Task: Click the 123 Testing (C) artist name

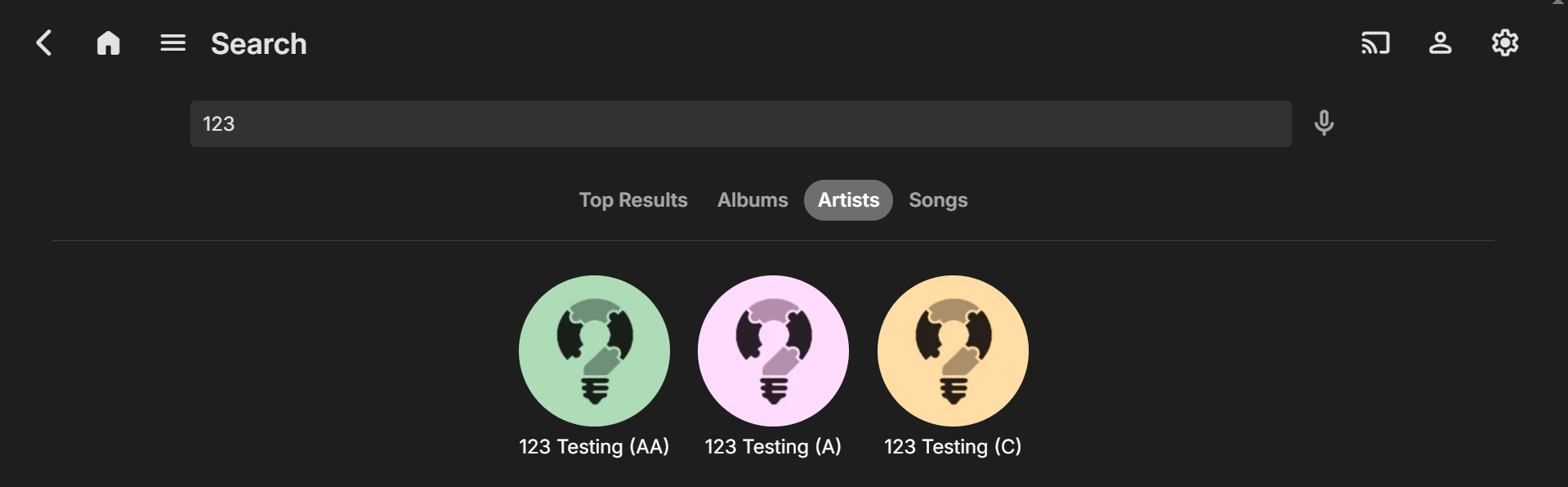Action: tap(953, 447)
